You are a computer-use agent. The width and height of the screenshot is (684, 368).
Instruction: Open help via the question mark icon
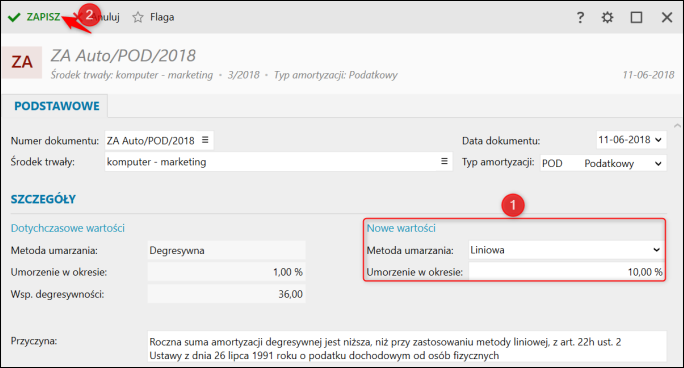pos(580,17)
